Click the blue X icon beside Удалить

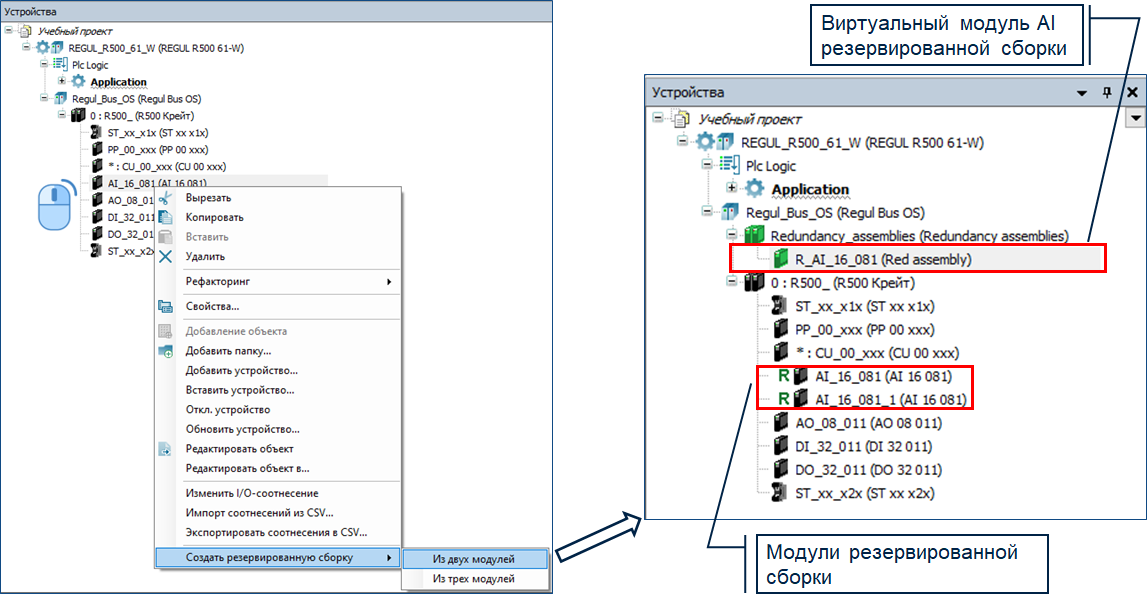point(166,257)
